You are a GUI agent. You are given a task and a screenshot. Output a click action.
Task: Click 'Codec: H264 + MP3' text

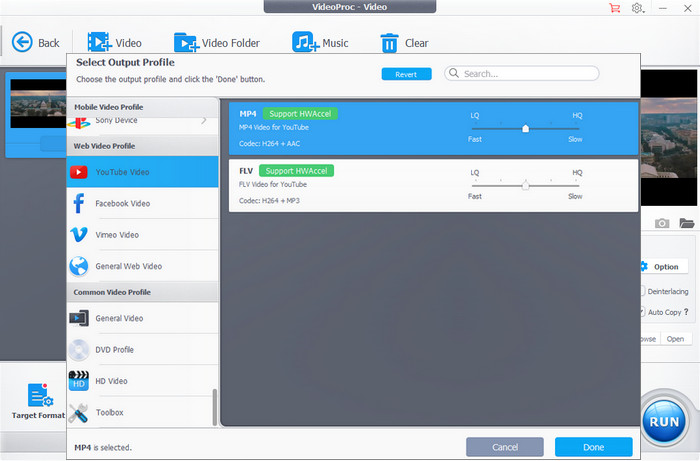269,201
